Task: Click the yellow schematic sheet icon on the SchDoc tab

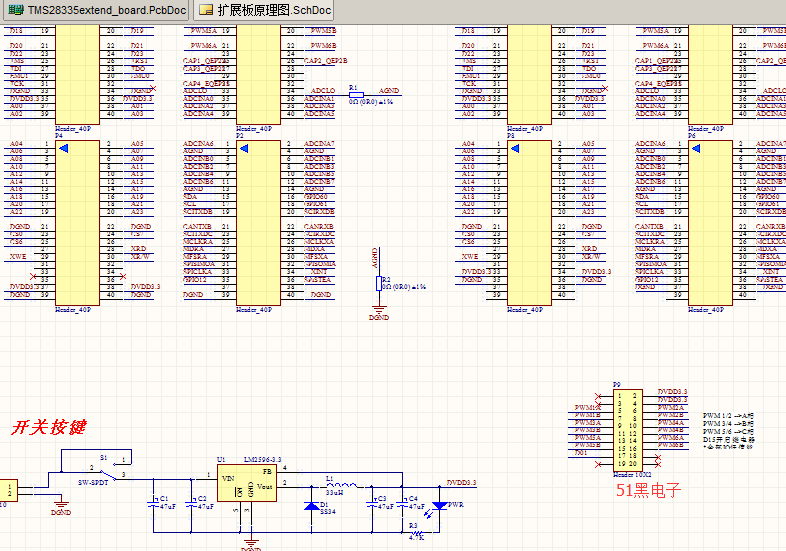Action: 206,10
